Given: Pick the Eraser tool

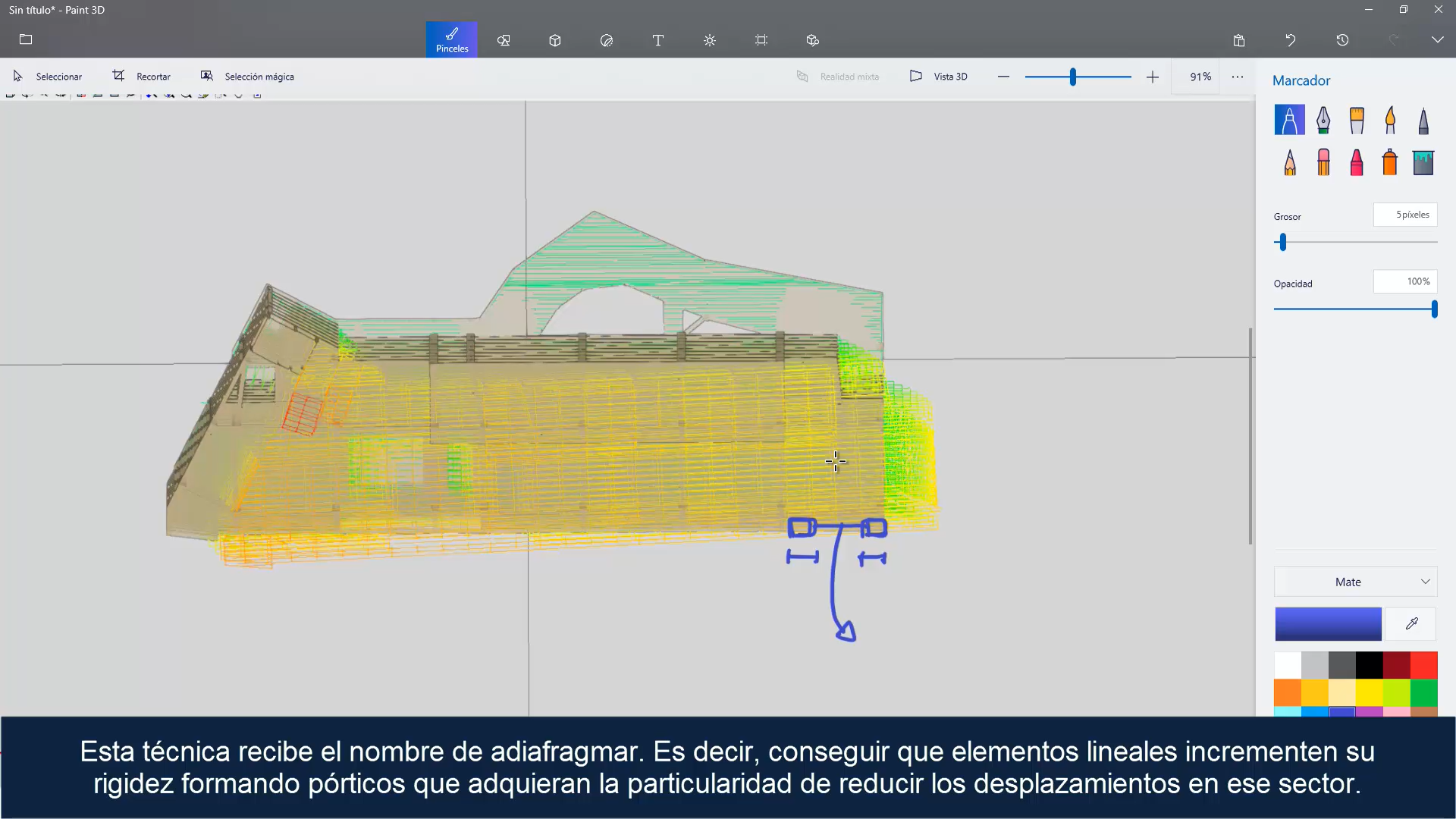Looking at the screenshot, I should tap(1323, 162).
